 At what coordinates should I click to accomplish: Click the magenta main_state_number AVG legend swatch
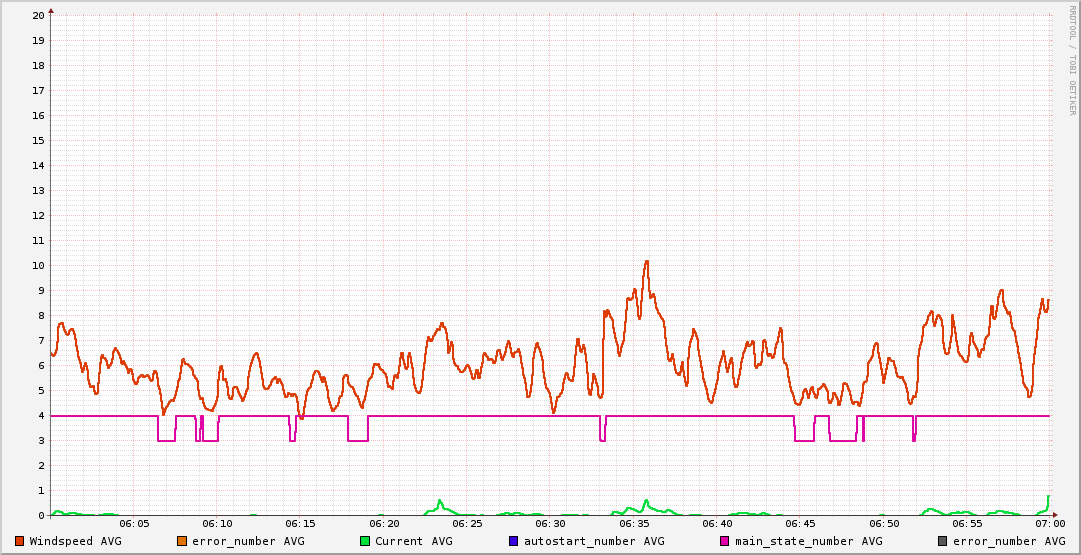pyautogui.click(x=725, y=541)
